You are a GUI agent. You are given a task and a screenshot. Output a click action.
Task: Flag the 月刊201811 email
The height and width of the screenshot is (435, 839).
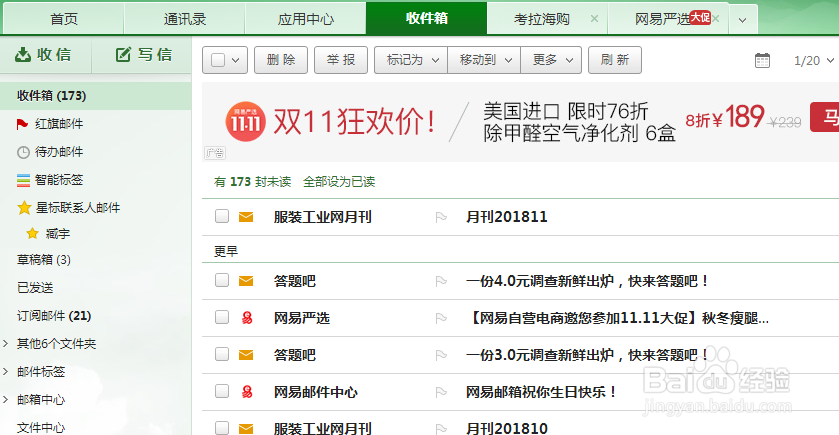click(441, 217)
